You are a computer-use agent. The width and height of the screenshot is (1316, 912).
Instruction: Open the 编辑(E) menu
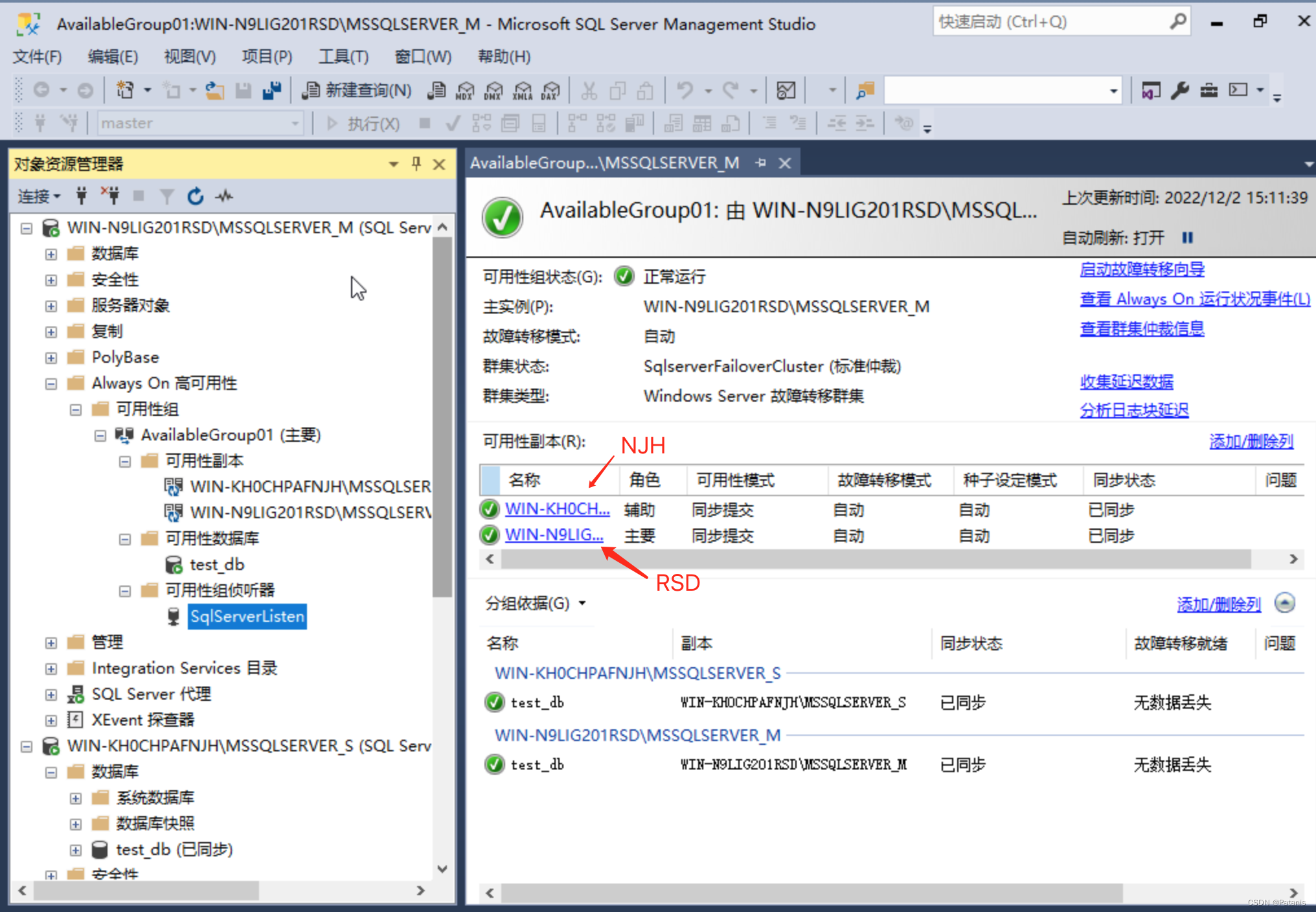click(113, 57)
